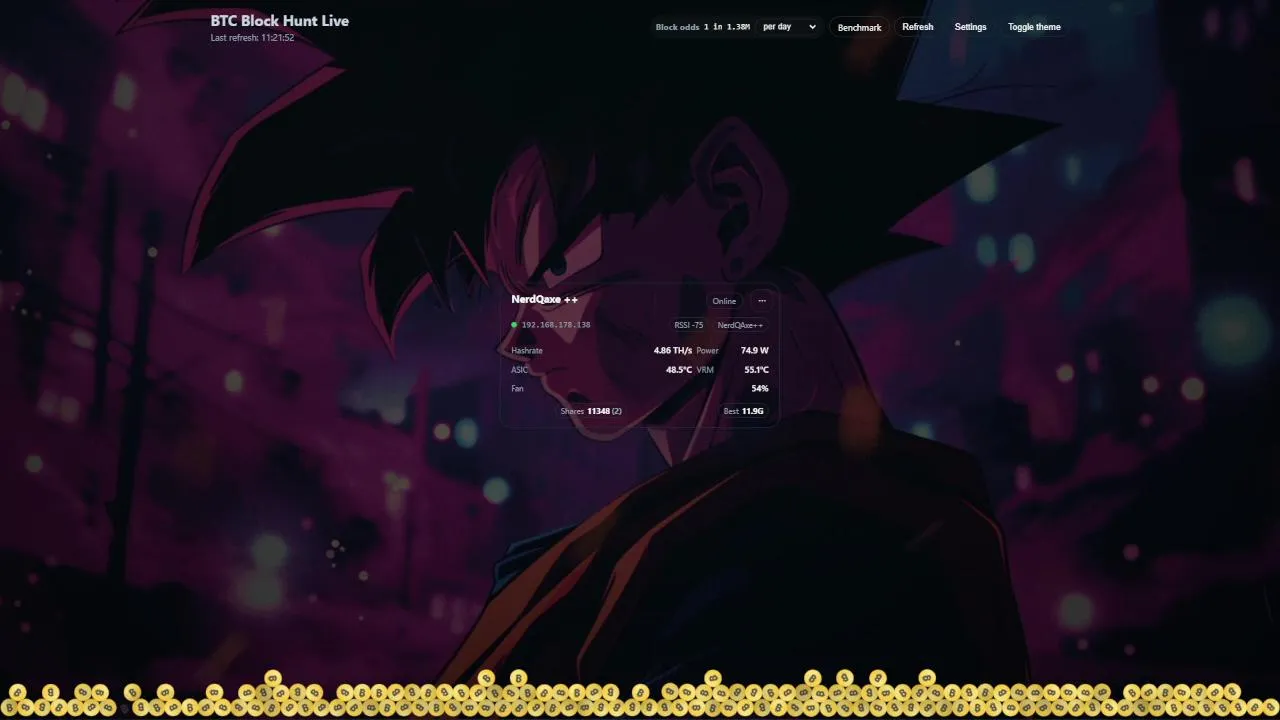Open the 'per day' block odds dropdown
Image resolution: width=1280 pixels, height=720 pixels.
coord(789,27)
